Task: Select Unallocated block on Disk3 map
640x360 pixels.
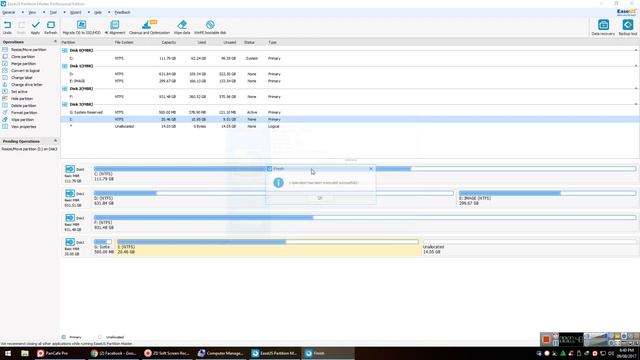Action: click(x=529, y=247)
